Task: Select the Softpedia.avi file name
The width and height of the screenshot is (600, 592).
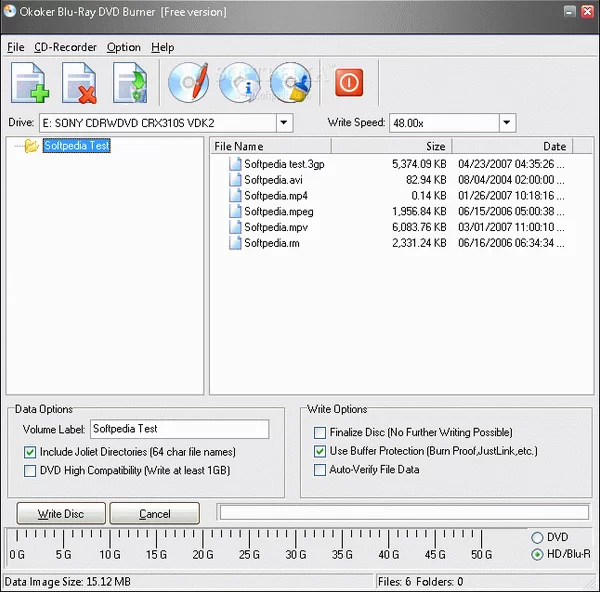Action: pyautogui.click(x=273, y=180)
